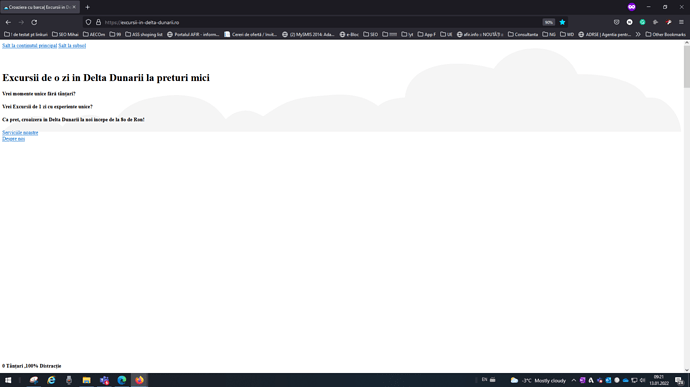Open the App F bookmark folder
The width and height of the screenshot is (690, 387).
pos(426,34)
